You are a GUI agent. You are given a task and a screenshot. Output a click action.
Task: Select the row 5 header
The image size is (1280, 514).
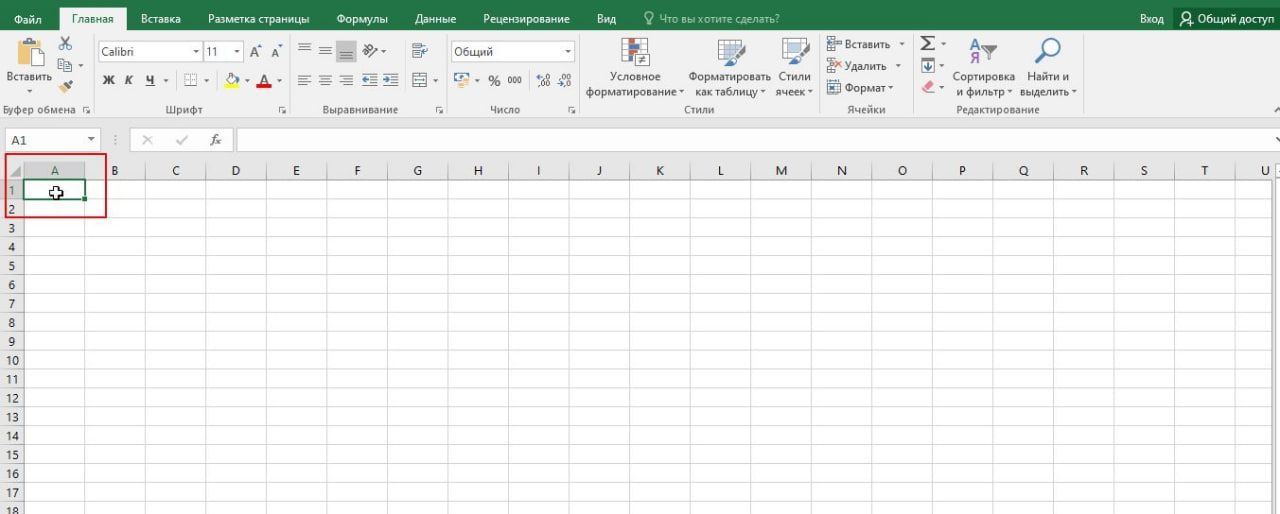coord(13,265)
